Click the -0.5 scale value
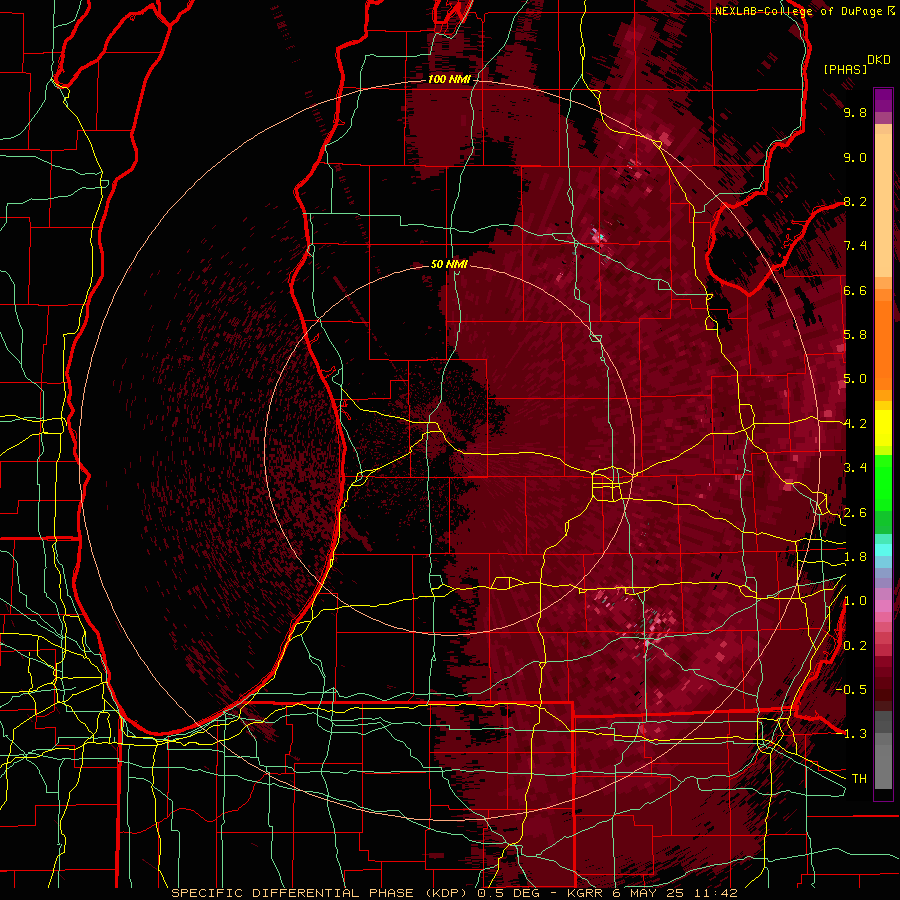 pyautogui.click(x=853, y=690)
